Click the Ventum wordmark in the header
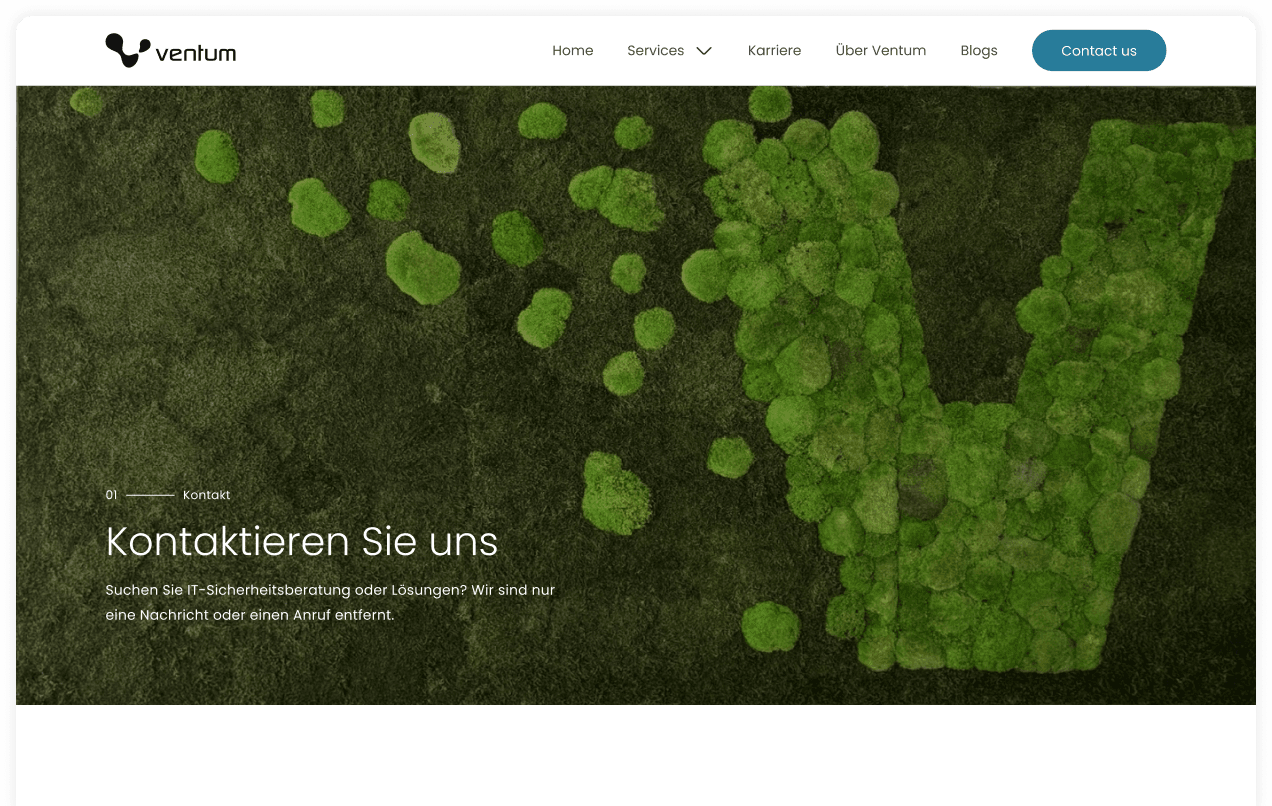The height and width of the screenshot is (806, 1272). [x=196, y=51]
